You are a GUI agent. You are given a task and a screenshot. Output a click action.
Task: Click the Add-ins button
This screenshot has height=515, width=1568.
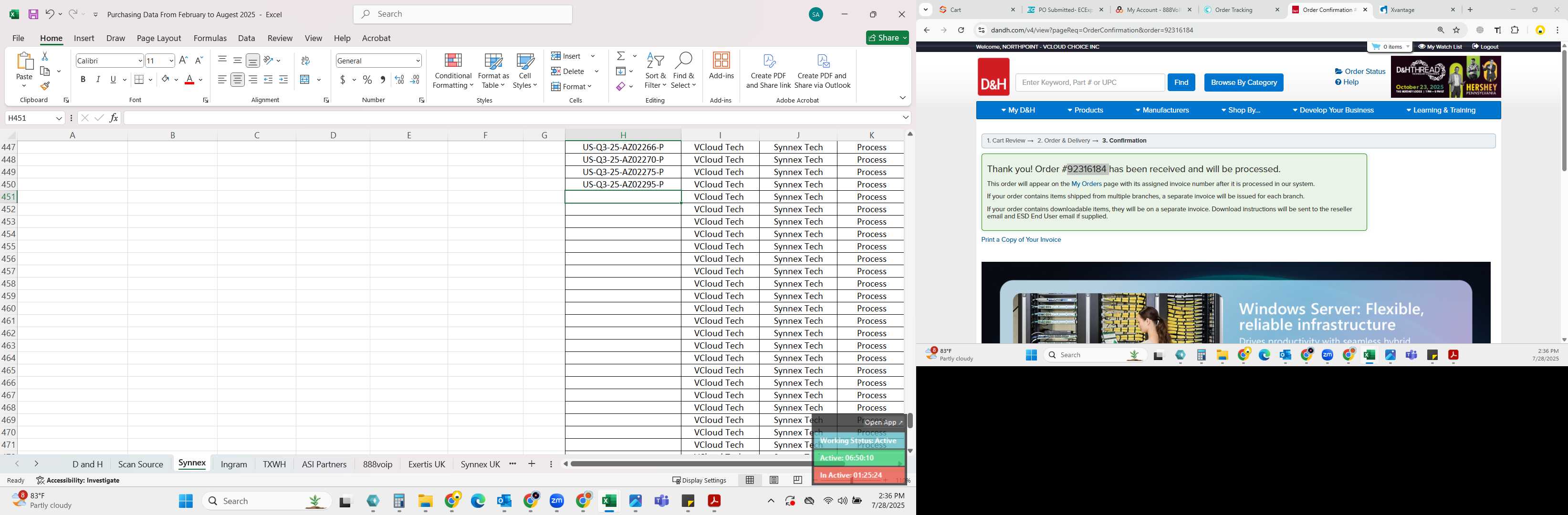[721, 66]
